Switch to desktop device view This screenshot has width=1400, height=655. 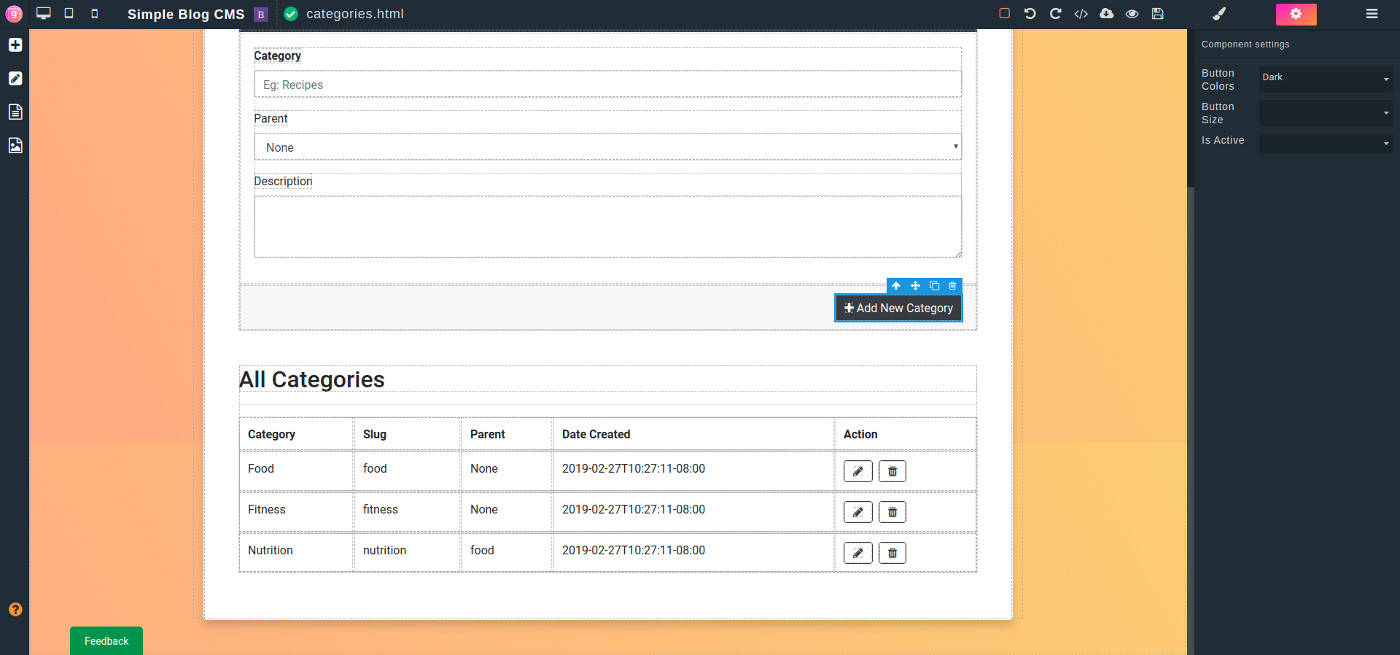(x=43, y=14)
